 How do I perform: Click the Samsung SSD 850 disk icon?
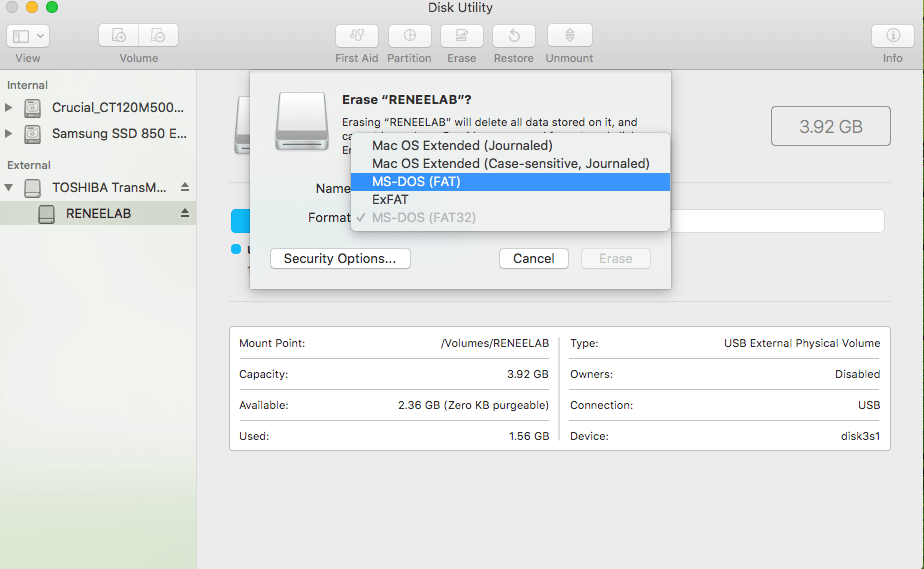(32, 134)
